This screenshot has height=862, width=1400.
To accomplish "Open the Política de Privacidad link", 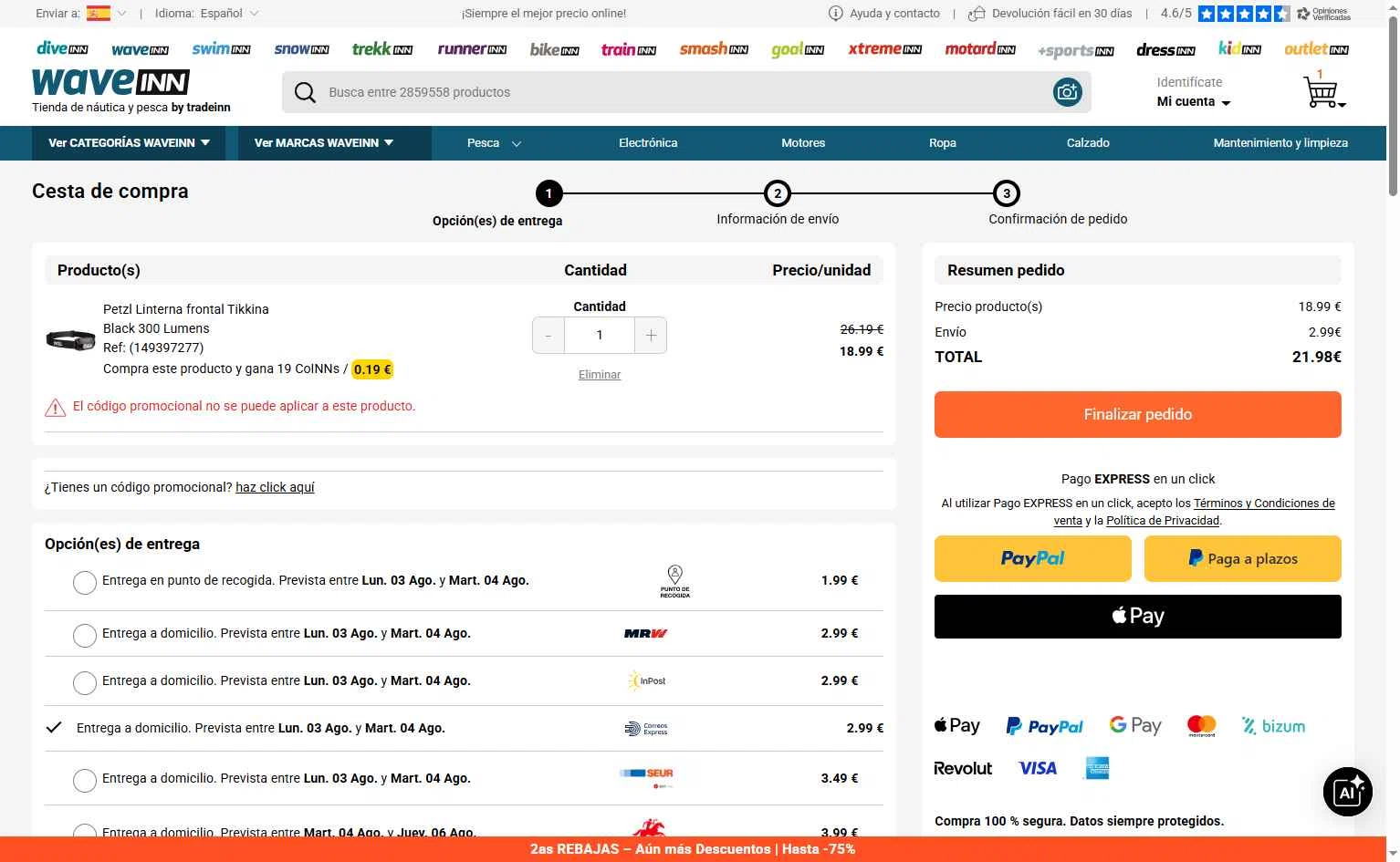I will pos(1163,521).
